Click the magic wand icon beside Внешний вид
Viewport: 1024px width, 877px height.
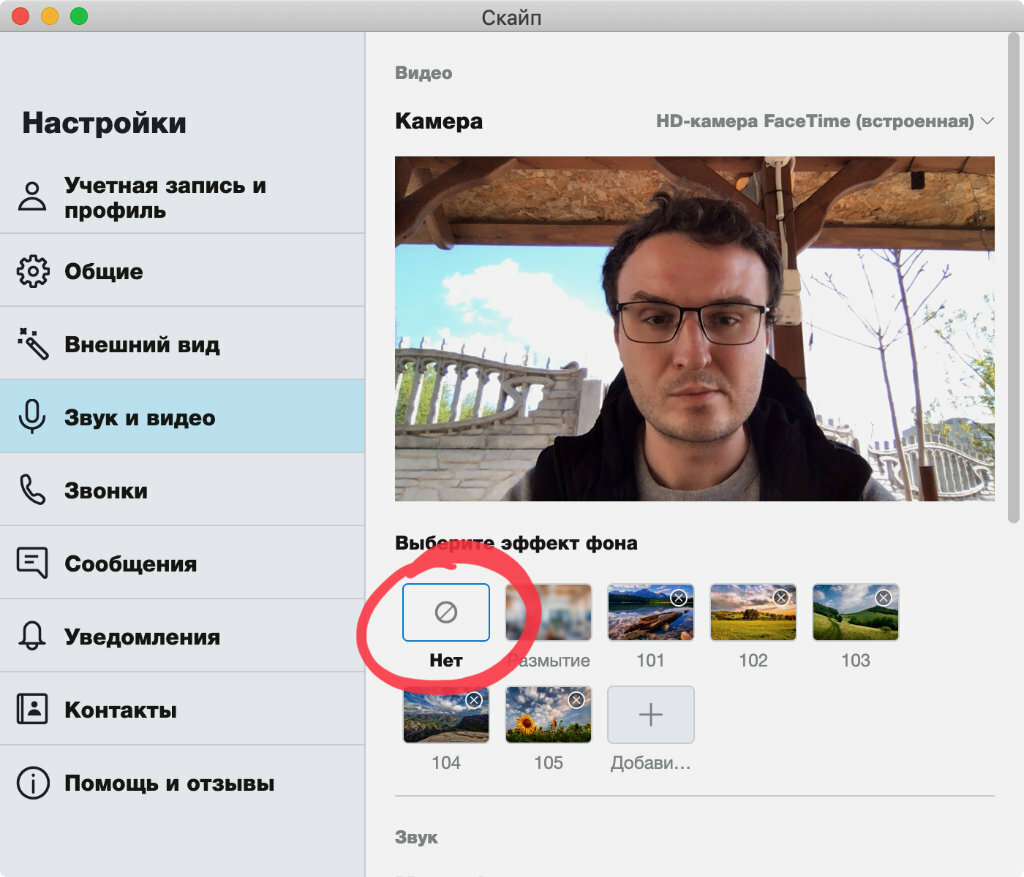33,343
